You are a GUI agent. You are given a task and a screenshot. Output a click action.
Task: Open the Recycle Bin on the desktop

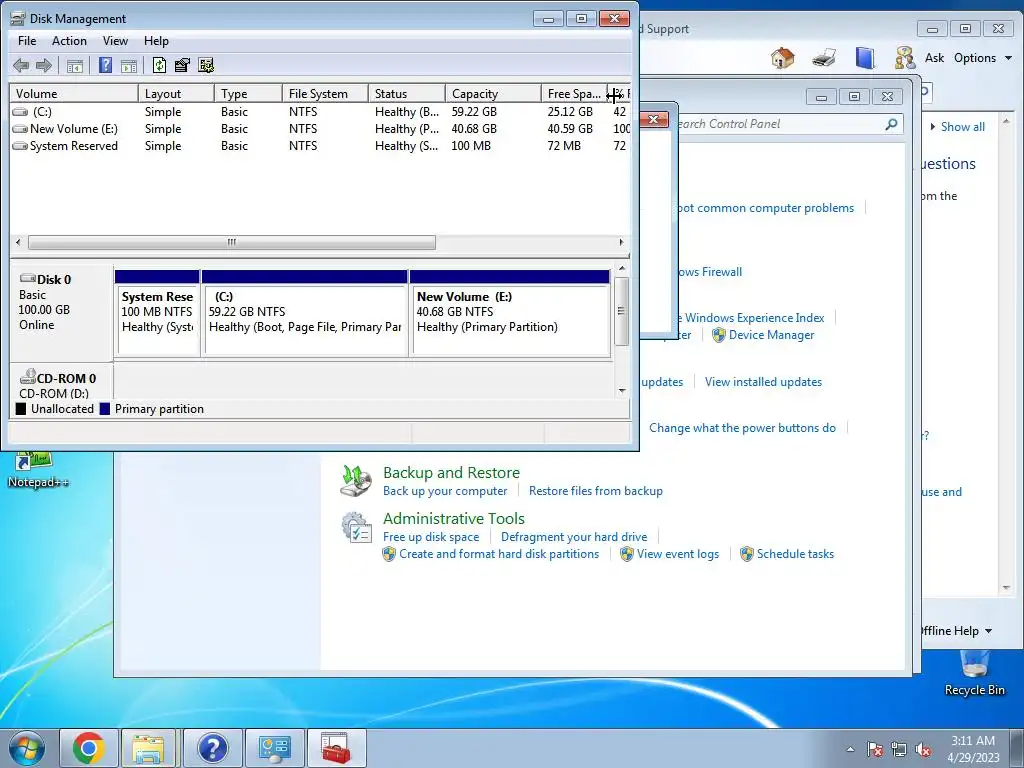click(974, 673)
